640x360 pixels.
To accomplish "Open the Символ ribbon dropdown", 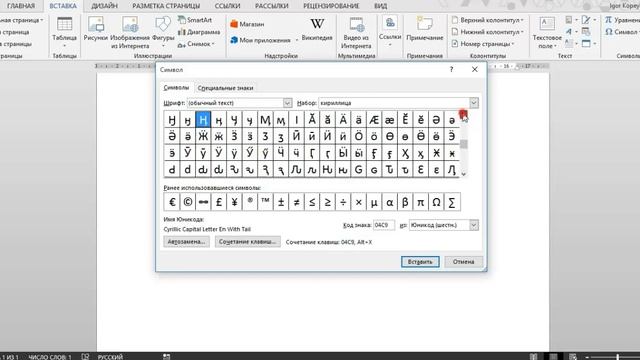I will tap(622, 32).
